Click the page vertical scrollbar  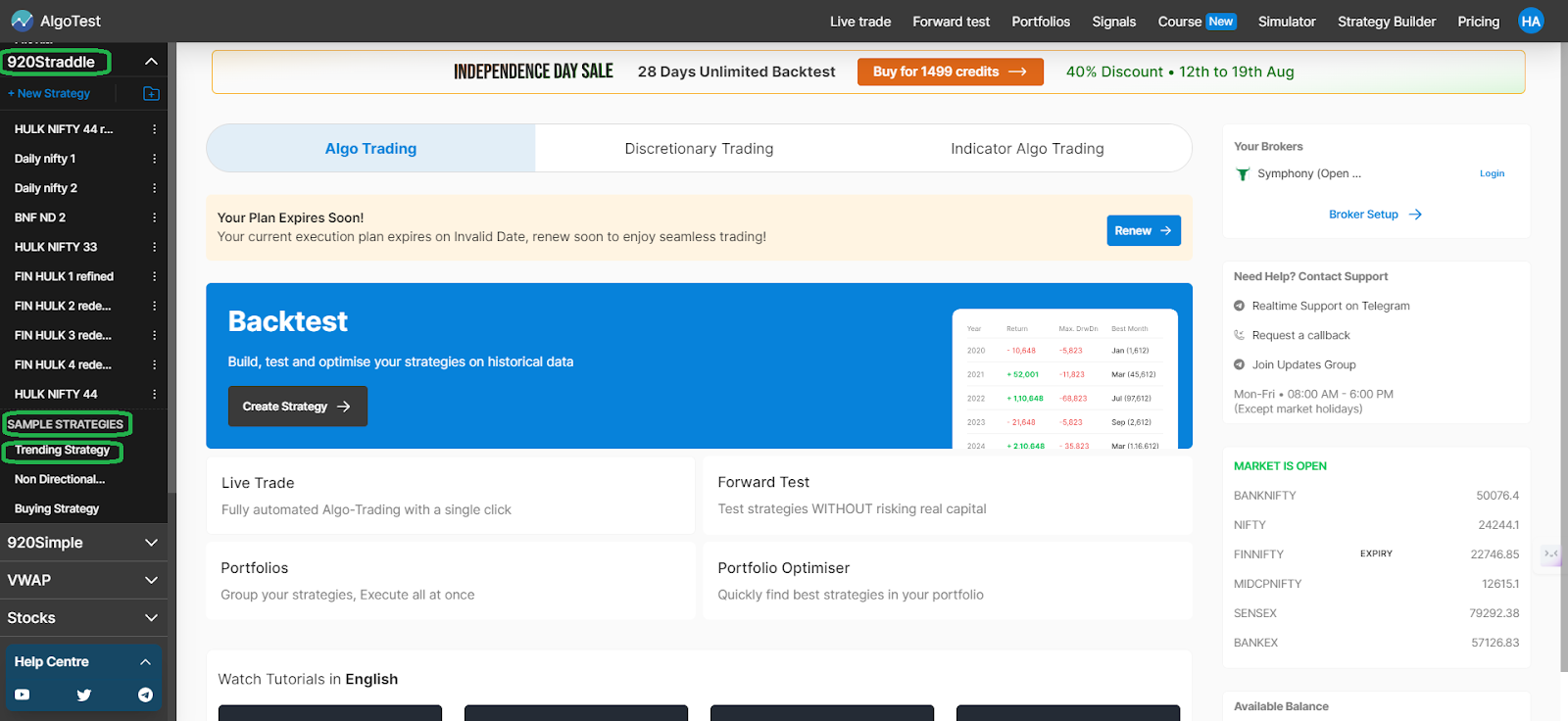(1563, 358)
